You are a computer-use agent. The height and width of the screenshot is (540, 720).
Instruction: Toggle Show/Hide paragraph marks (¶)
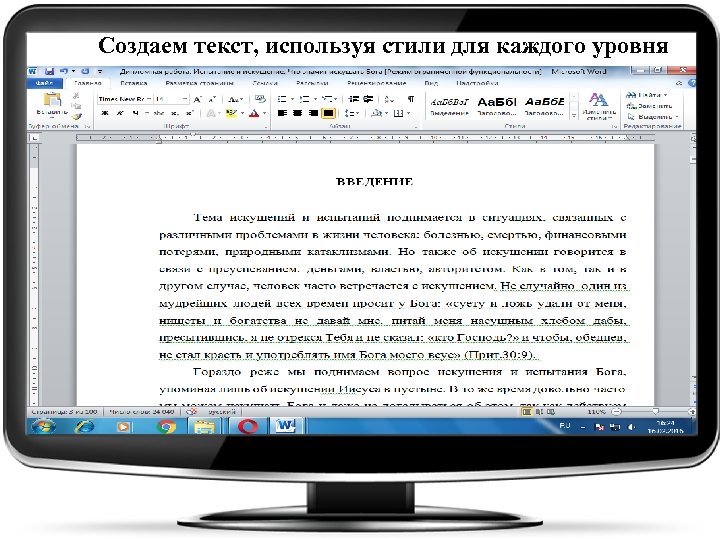411,99
